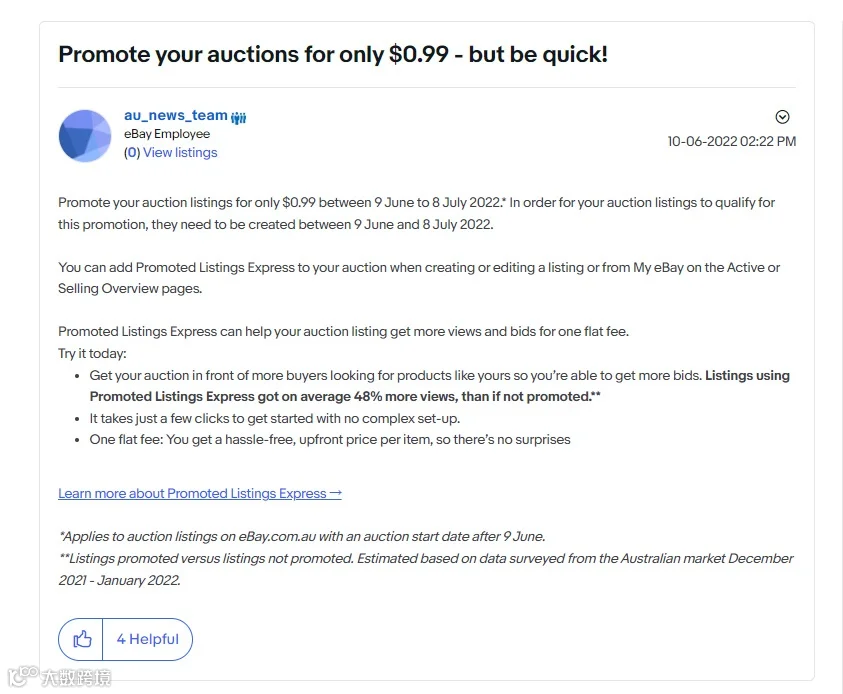Click the Chinese watermark text at bottom
Viewport: 843px width, 694px height.
pyautogui.click(x=76, y=677)
